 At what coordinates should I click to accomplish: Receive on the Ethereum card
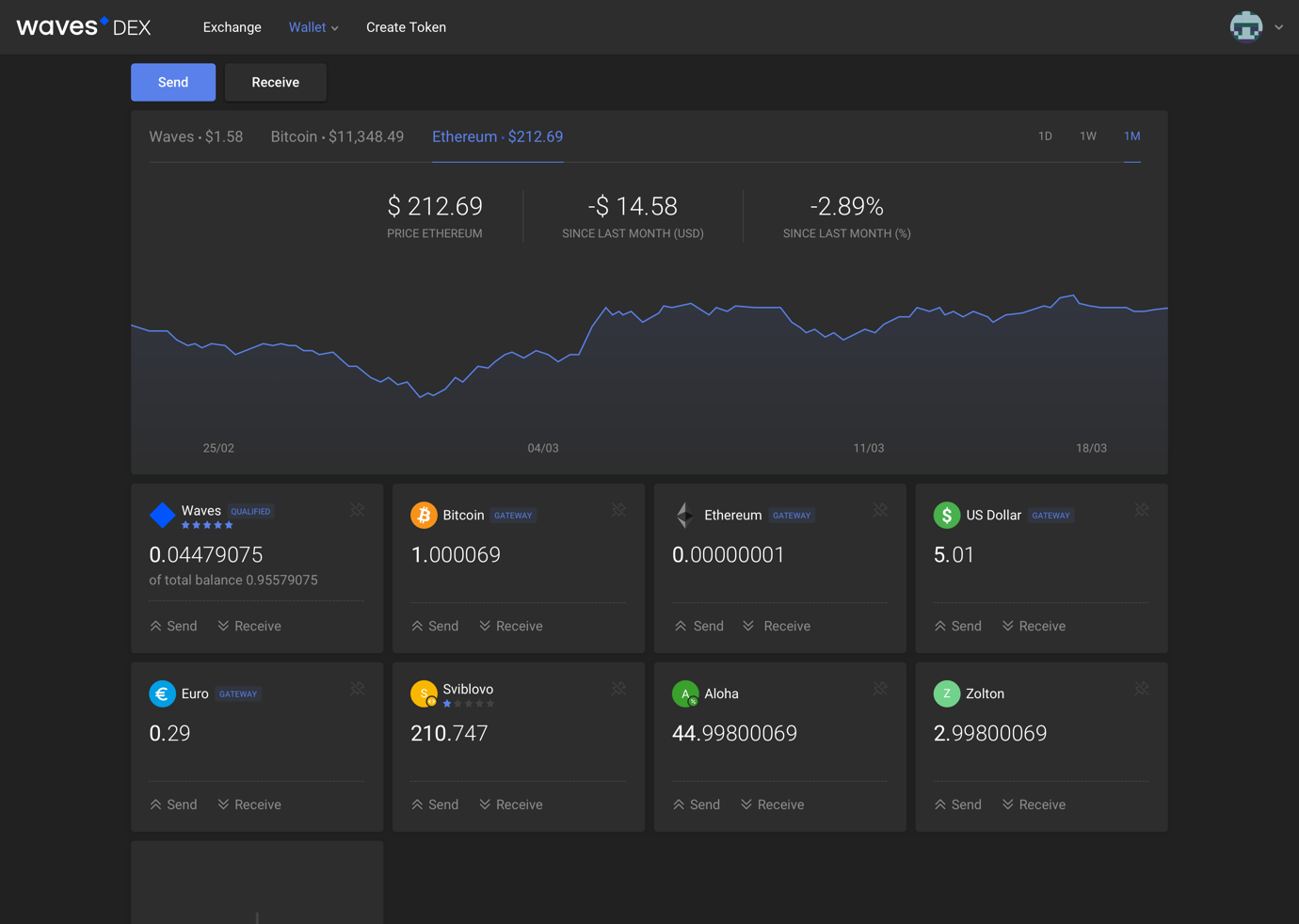pyautogui.click(x=777, y=626)
